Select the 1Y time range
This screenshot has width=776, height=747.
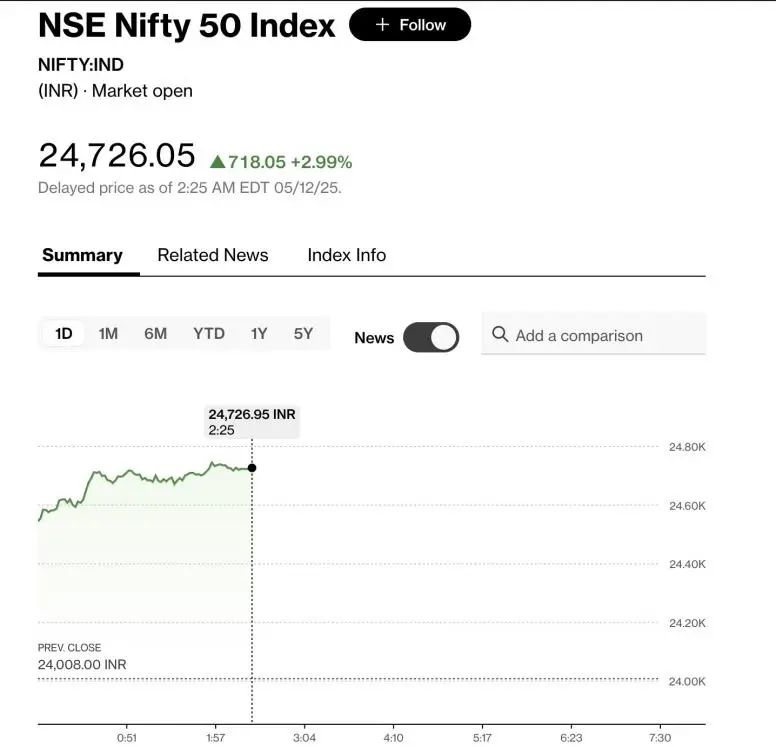click(259, 334)
